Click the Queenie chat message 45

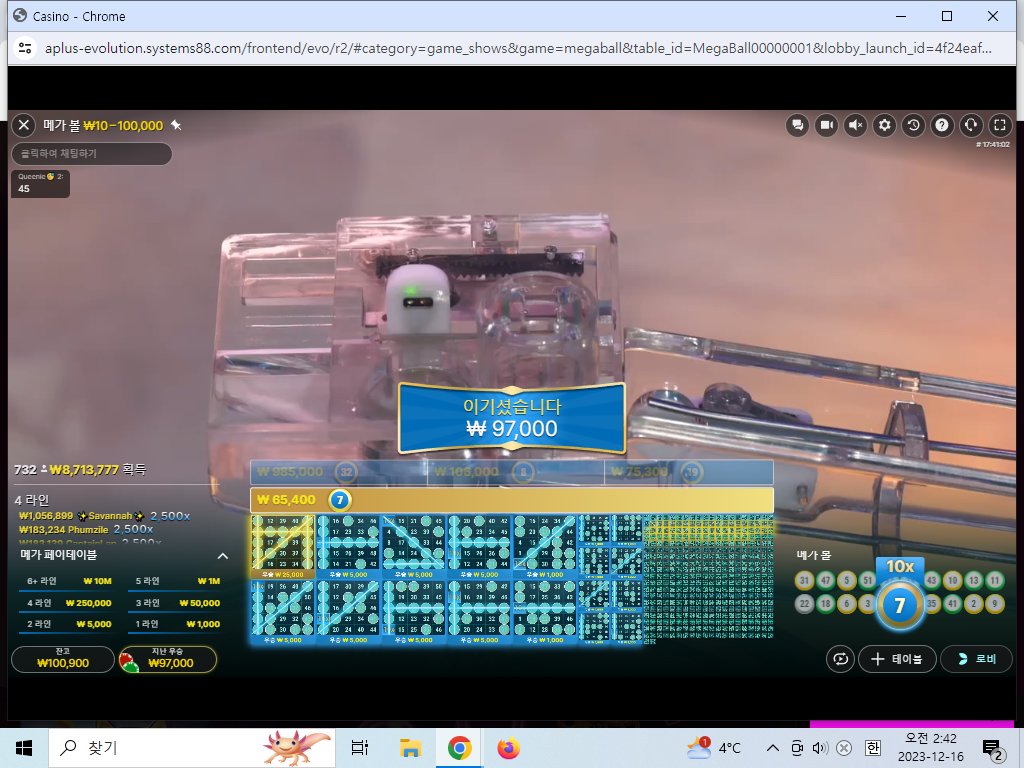(40, 184)
